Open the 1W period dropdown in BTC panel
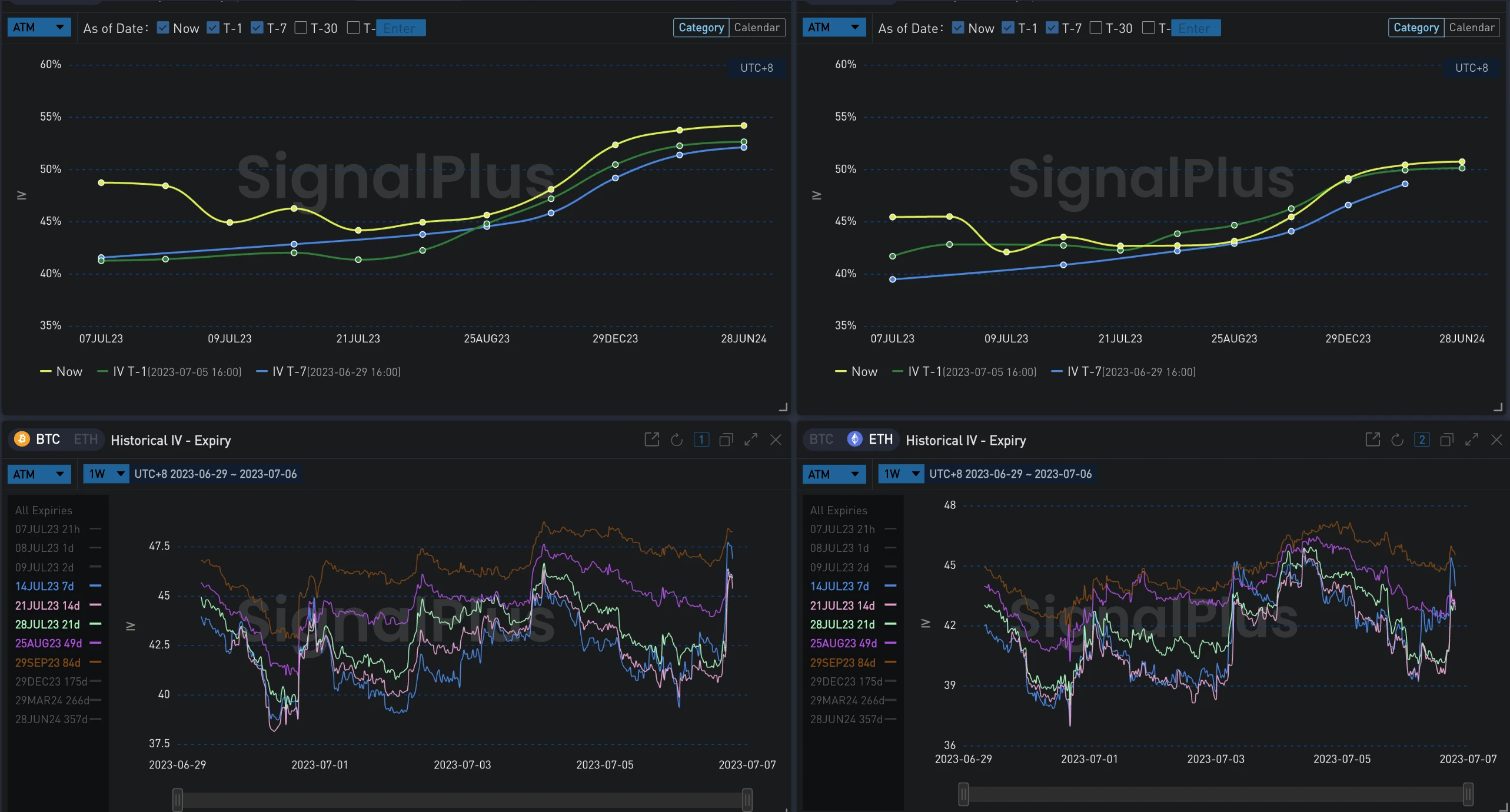Viewport: 1510px width, 812px height. point(106,474)
